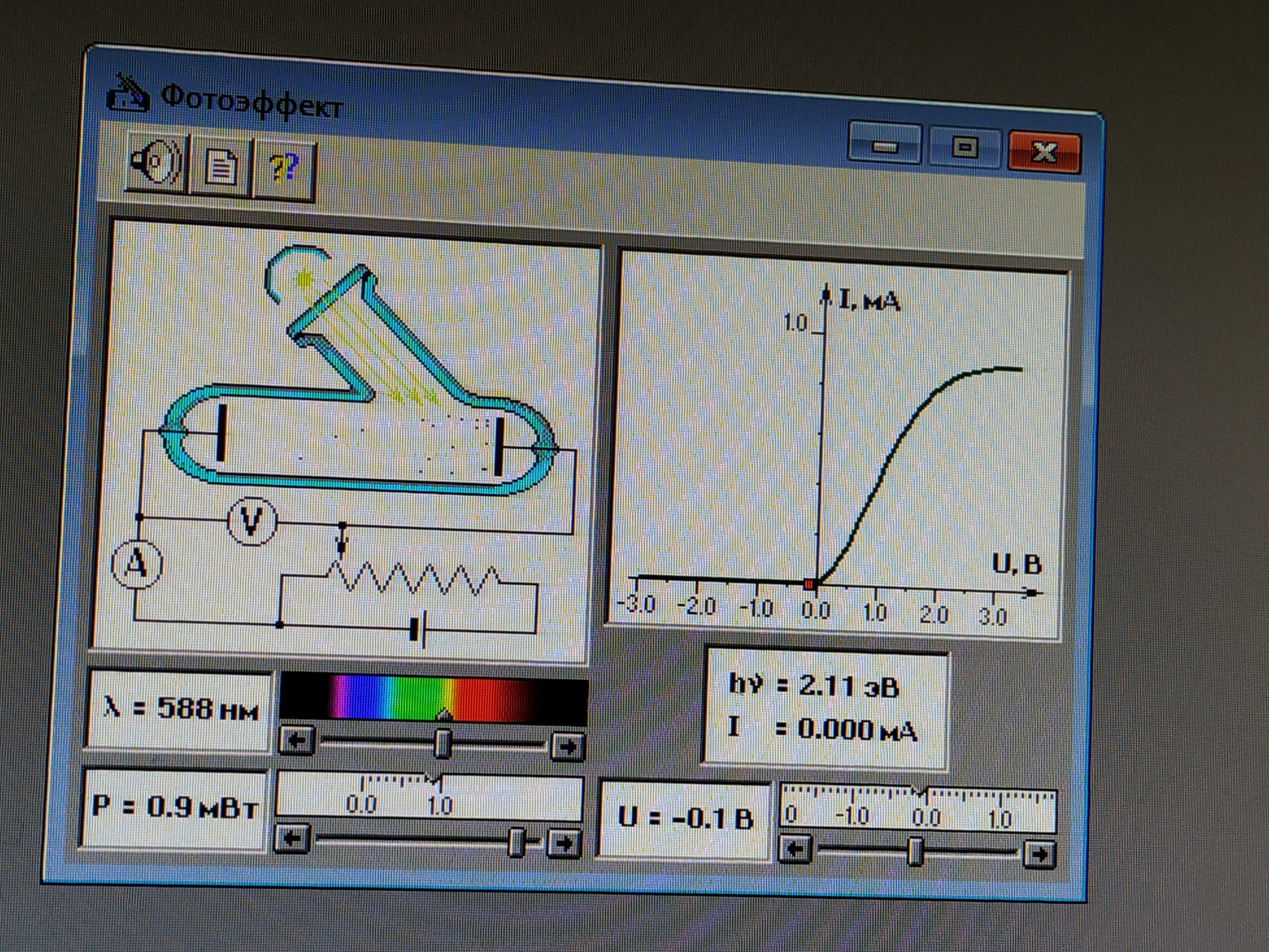Screen dimensions: 1269x952
Task: Click the power slider thumb
Action: (516, 842)
